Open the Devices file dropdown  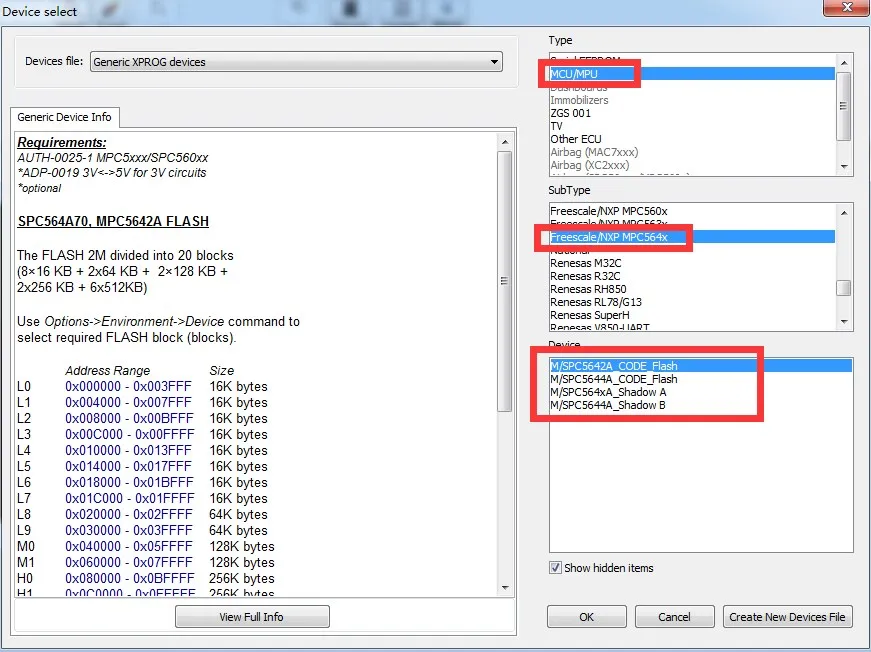296,62
